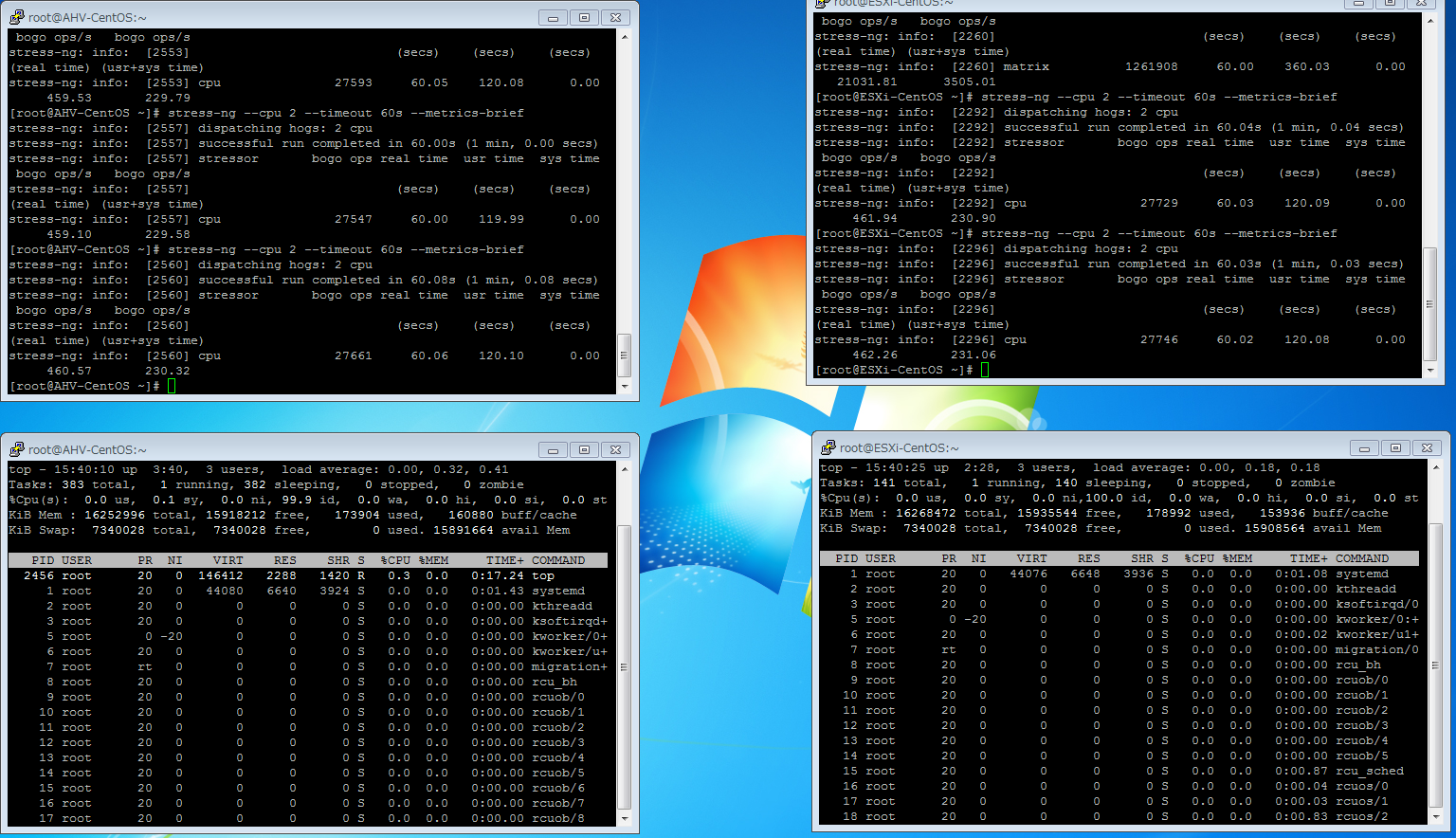Click COMMAND column header in ESXi top window
This screenshot has height=838, width=1456.
coord(1362,558)
